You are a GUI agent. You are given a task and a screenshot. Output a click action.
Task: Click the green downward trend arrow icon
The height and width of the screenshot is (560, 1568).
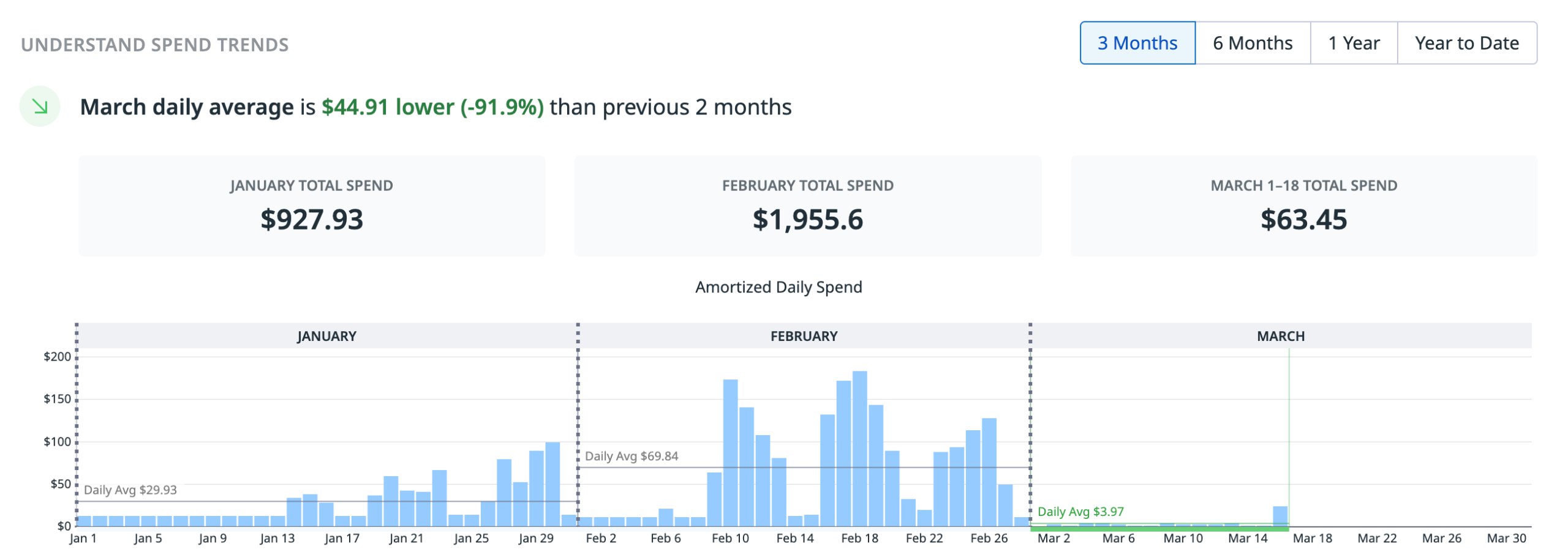pyautogui.click(x=40, y=106)
